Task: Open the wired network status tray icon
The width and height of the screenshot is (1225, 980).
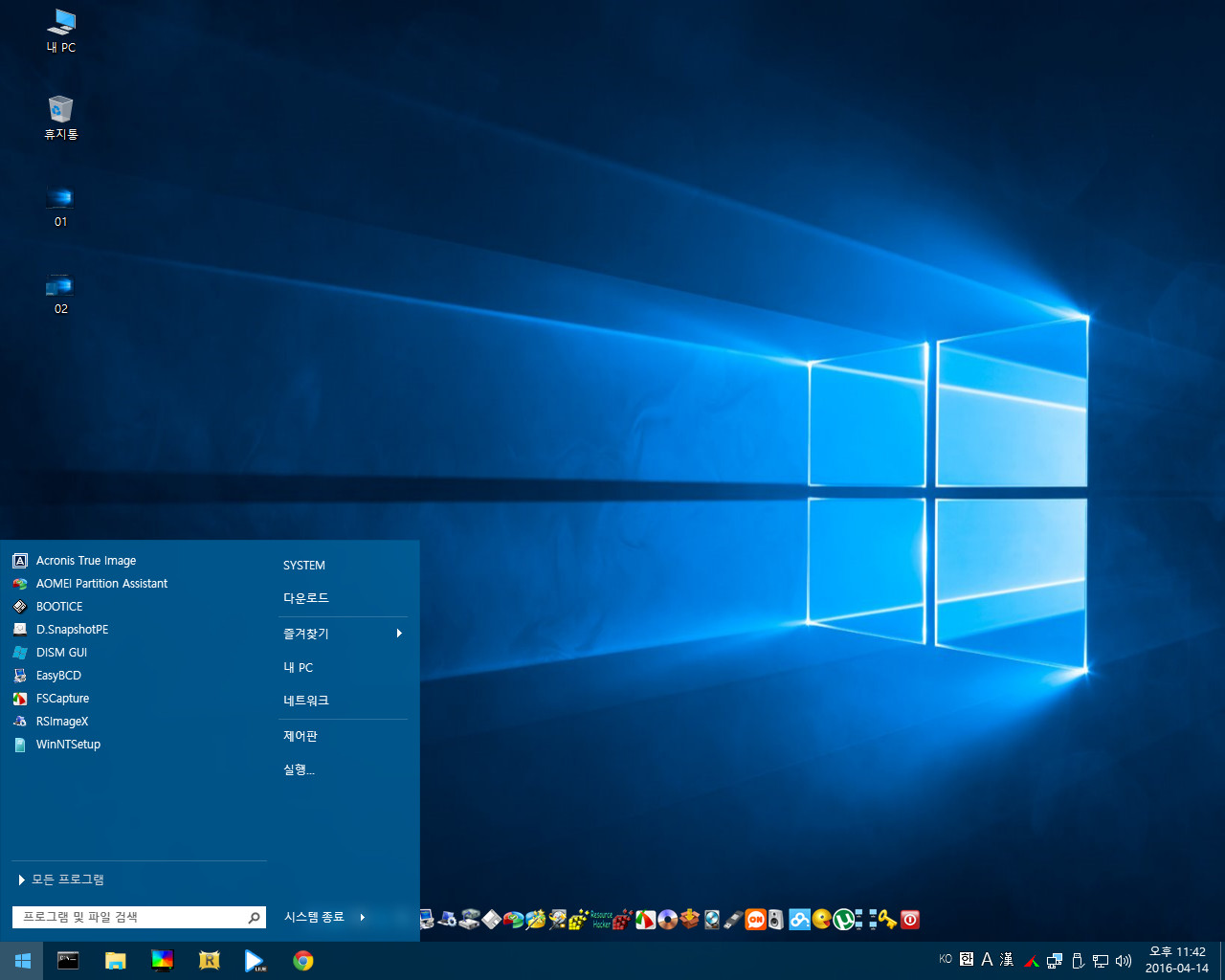Action: (x=1101, y=961)
